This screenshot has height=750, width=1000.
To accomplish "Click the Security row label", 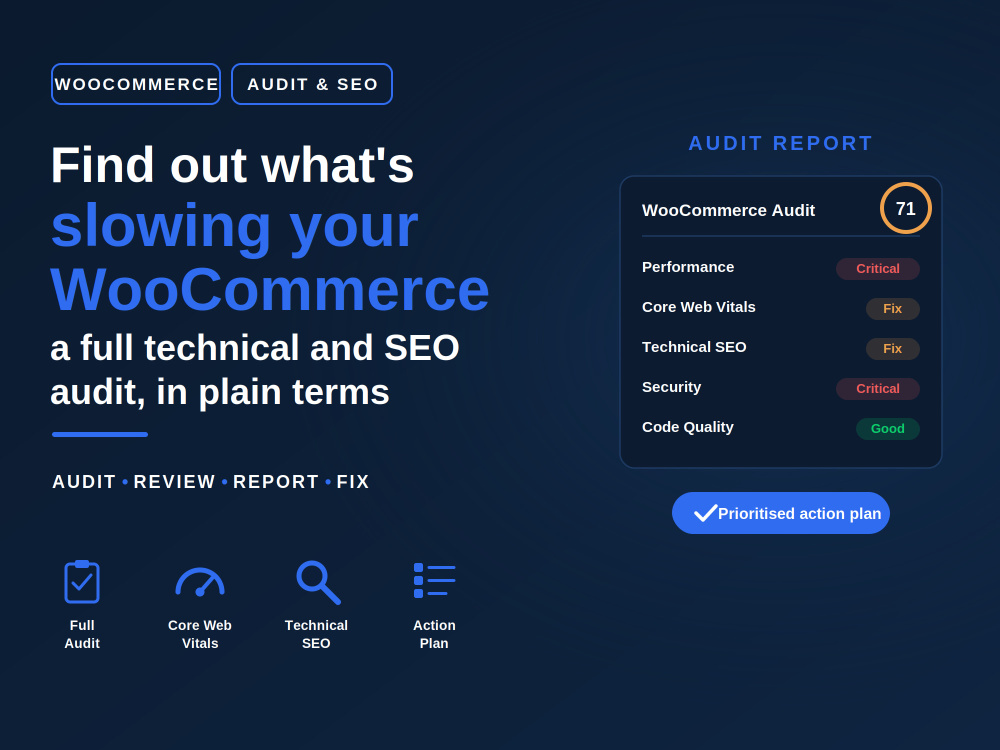I will 671,387.
